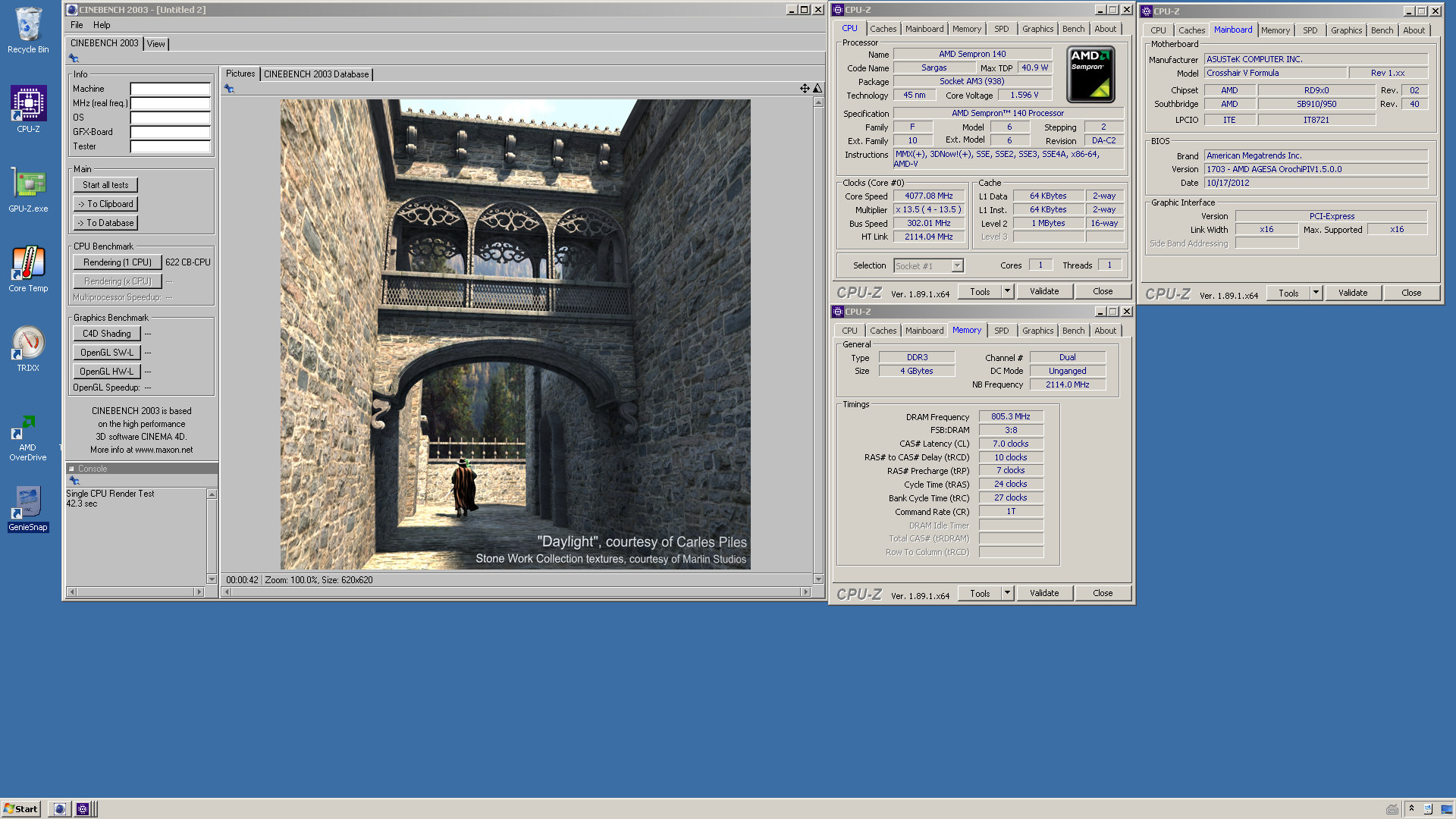
Task: Select the GenieSnap desktop icon
Action: pos(28,509)
